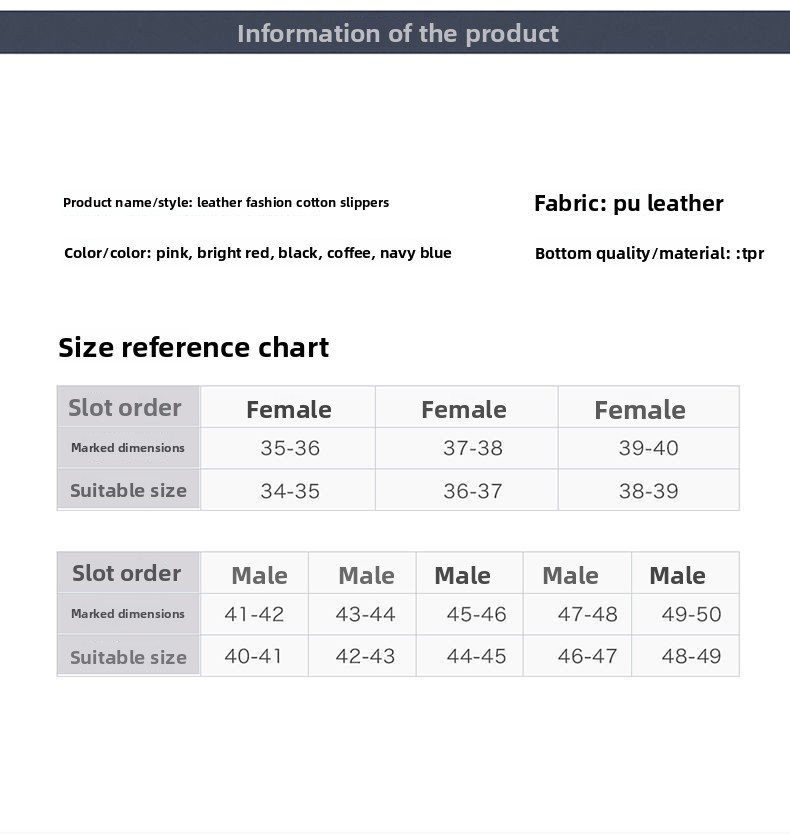Image resolution: width=790 pixels, height=834 pixels.
Task: Click the color options text line
Action: 257,253
